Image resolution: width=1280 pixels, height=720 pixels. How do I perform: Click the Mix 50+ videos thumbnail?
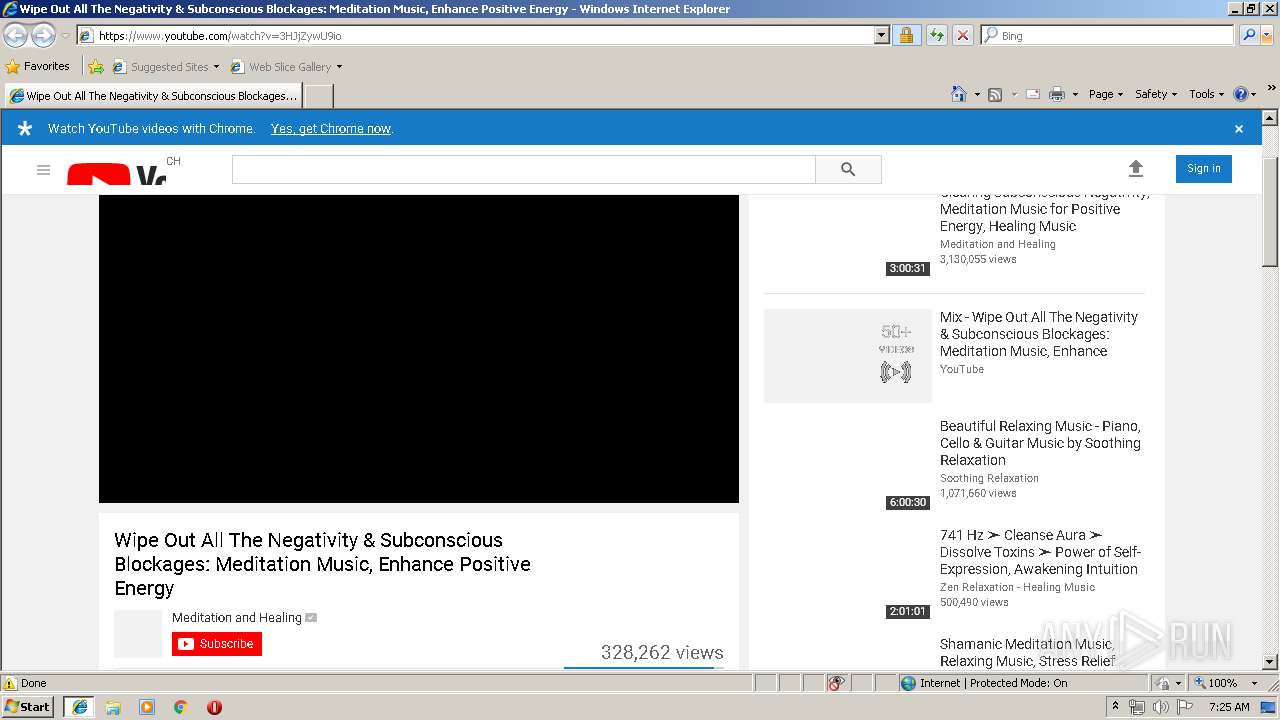848,356
